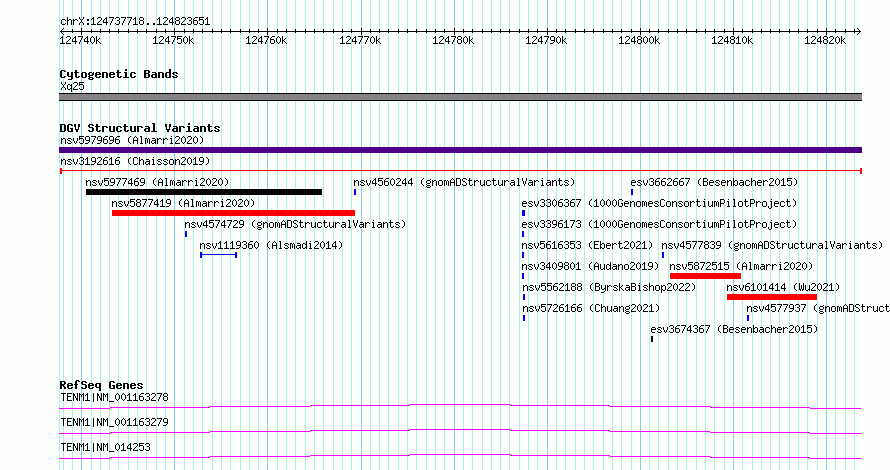Click the thin red nsv3192616 variant line
890x470 pixels.
pos(461,171)
